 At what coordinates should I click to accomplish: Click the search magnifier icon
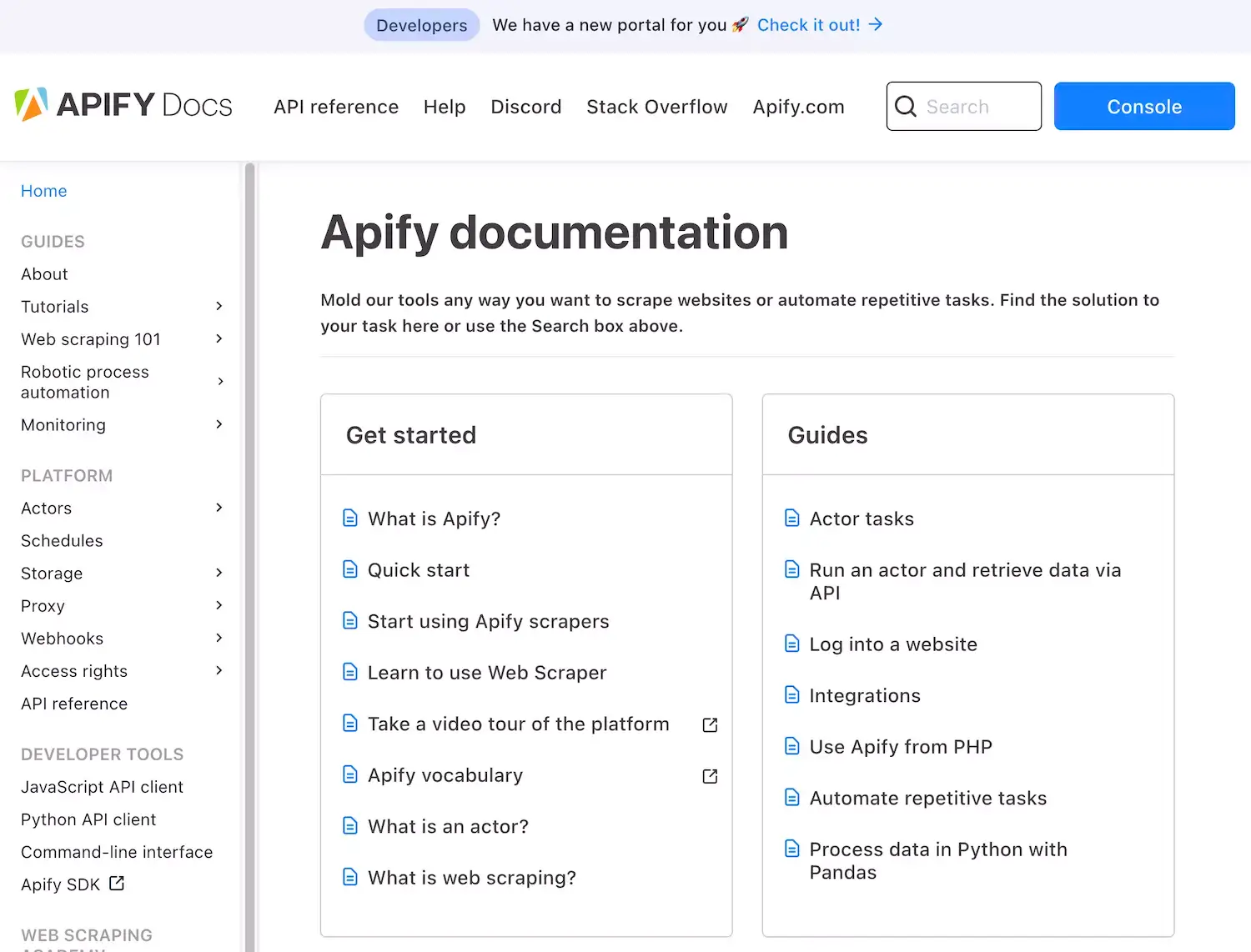tap(906, 106)
